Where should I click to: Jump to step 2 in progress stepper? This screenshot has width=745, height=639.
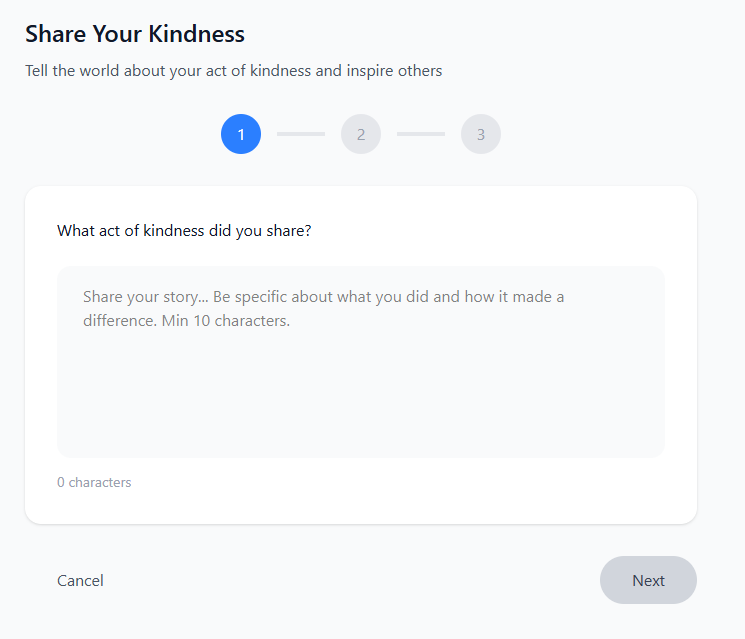pyautogui.click(x=361, y=134)
